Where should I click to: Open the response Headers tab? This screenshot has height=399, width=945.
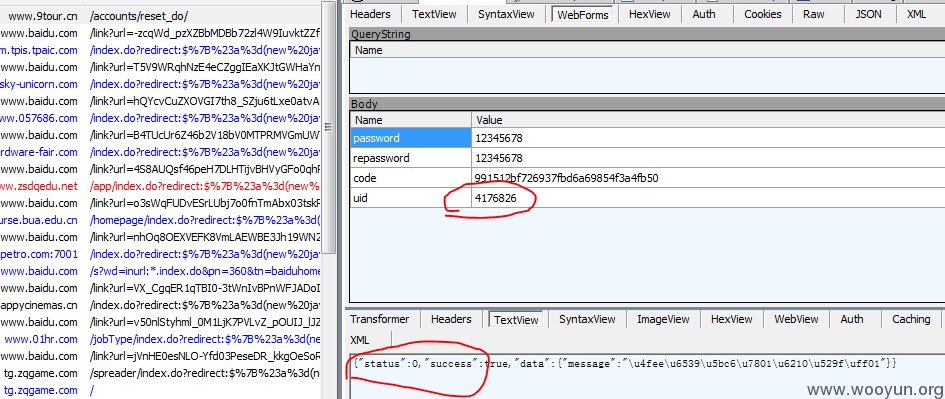pyautogui.click(x=451, y=319)
